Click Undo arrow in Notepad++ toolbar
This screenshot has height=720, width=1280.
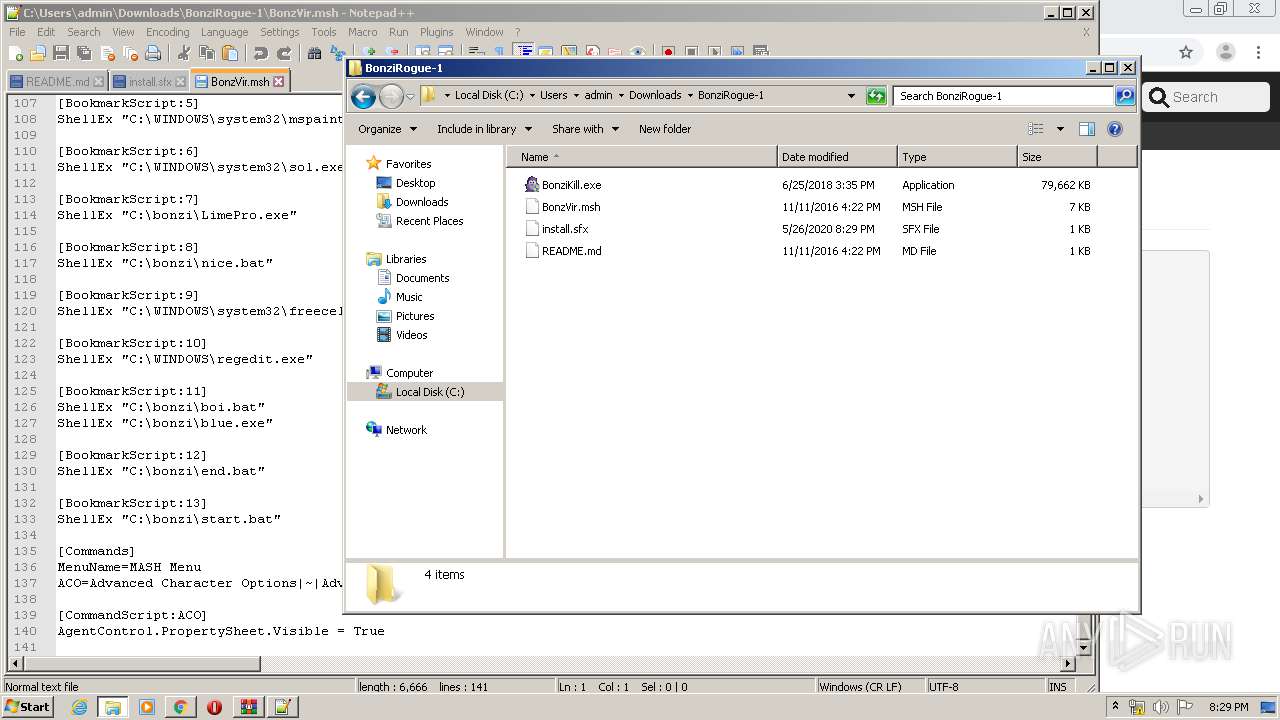coord(260,52)
